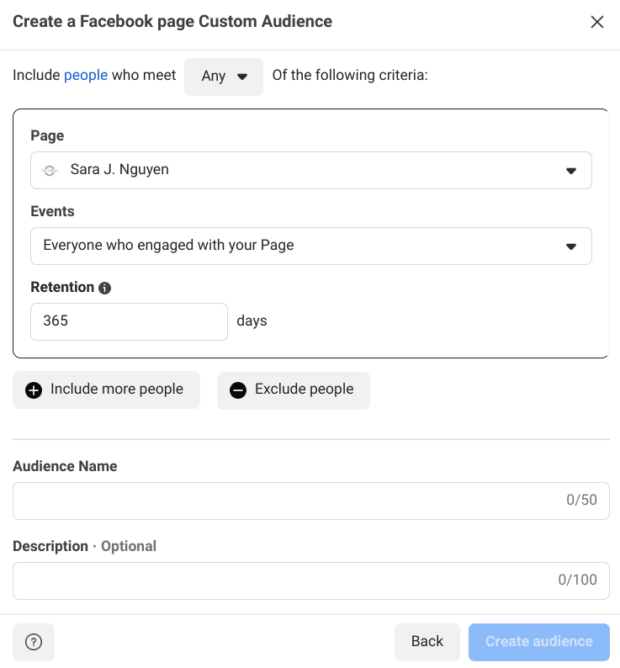Viewport: 620px width, 668px height.
Task: Close the Custom Audience dialog
Action: tap(597, 22)
